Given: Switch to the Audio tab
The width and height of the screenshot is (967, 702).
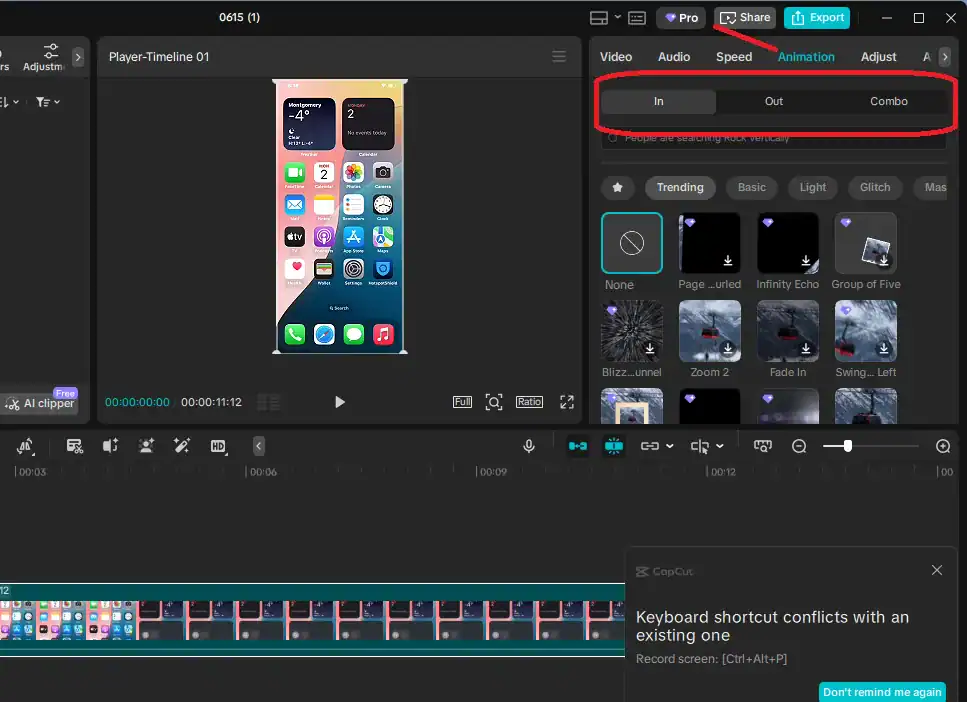Looking at the screenshot, I should [673, 57].
